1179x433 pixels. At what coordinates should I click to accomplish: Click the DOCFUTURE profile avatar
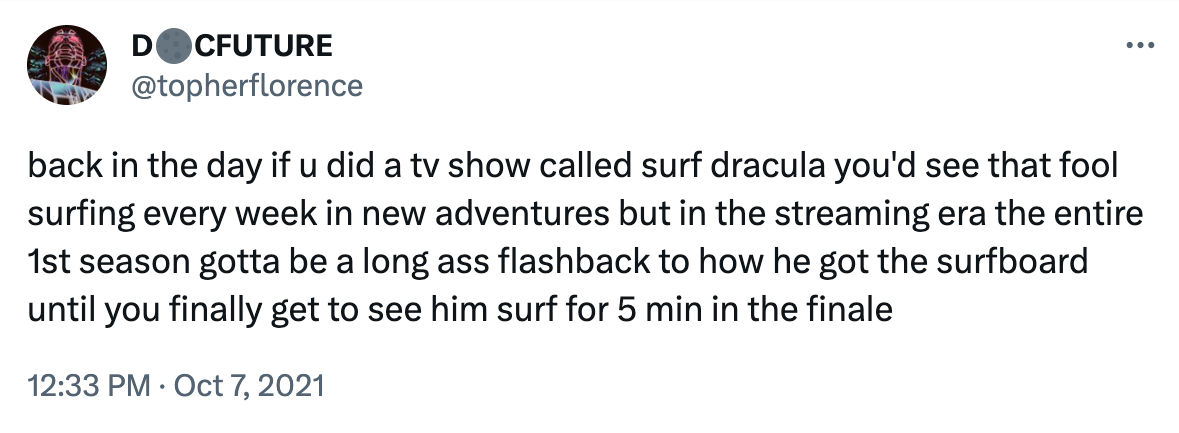tap(67, 65)
